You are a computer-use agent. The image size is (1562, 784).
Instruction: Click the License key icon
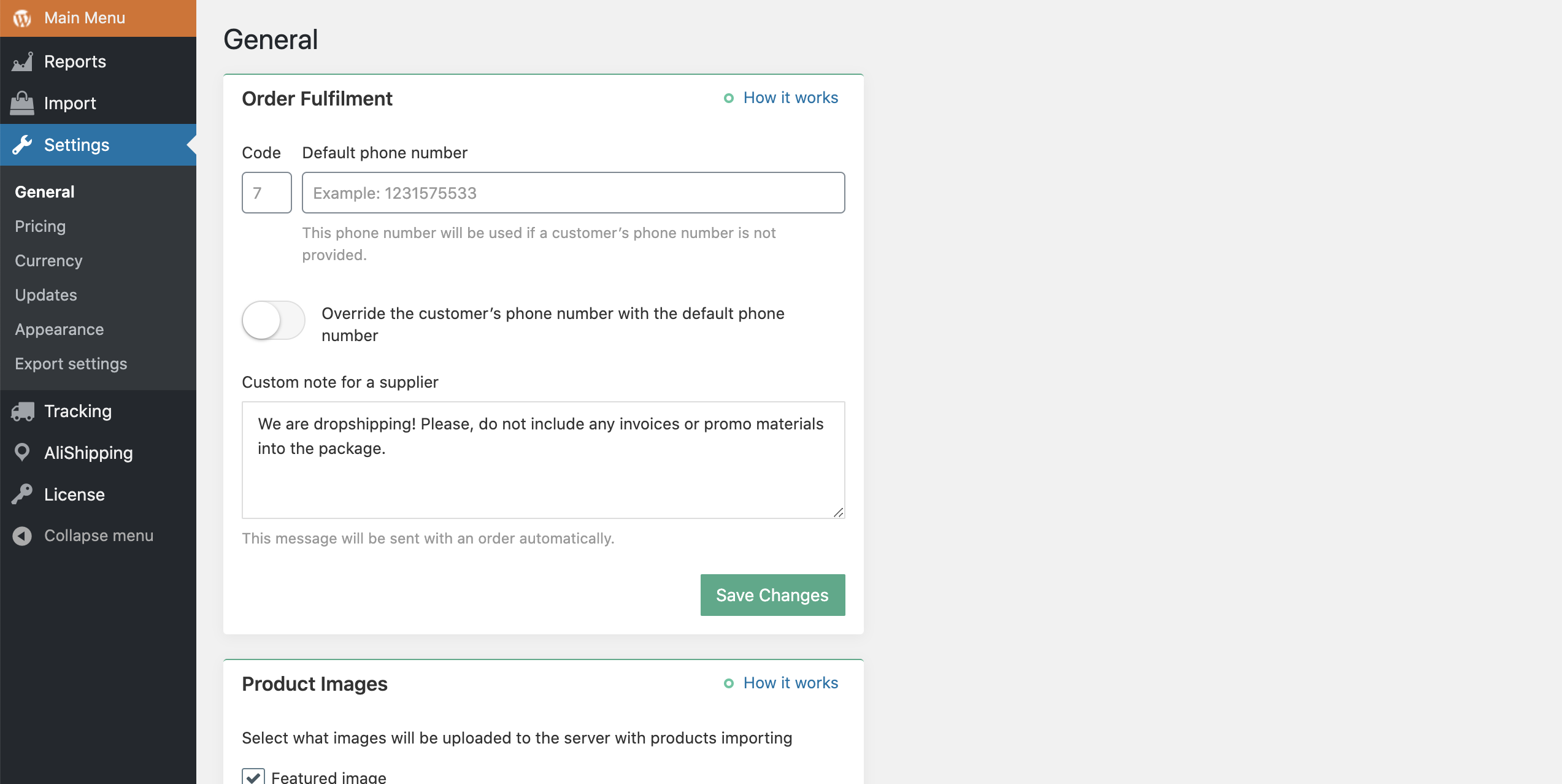[x=22, y=494]
